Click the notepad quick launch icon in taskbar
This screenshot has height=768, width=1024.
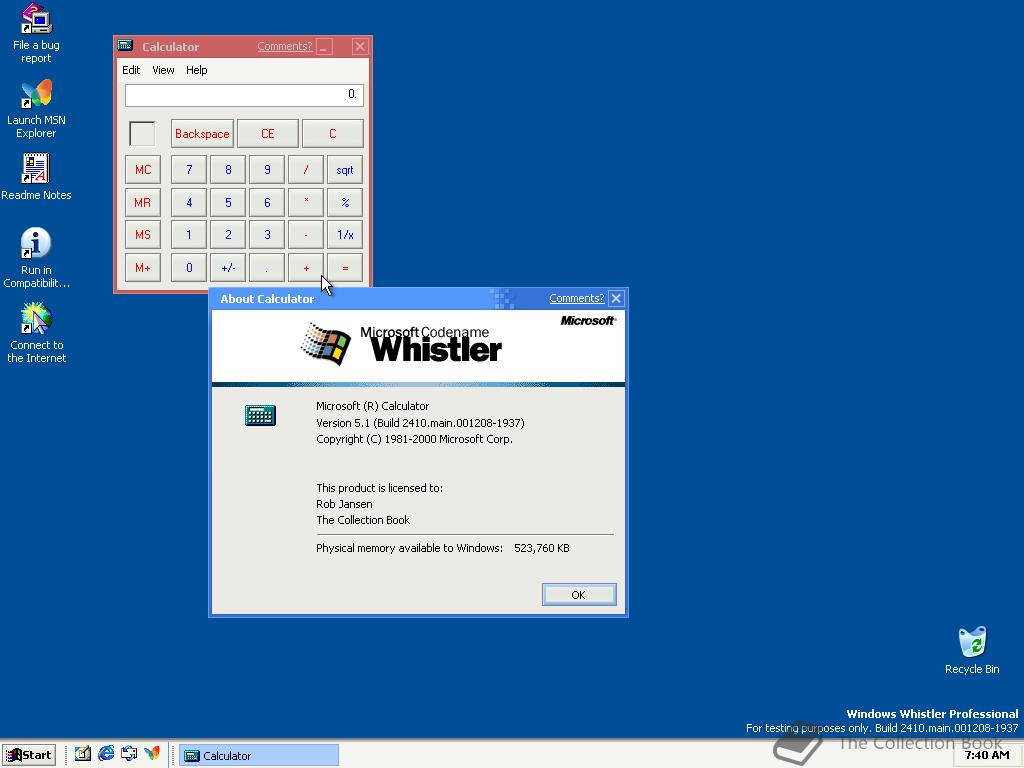tap(82, 754)
